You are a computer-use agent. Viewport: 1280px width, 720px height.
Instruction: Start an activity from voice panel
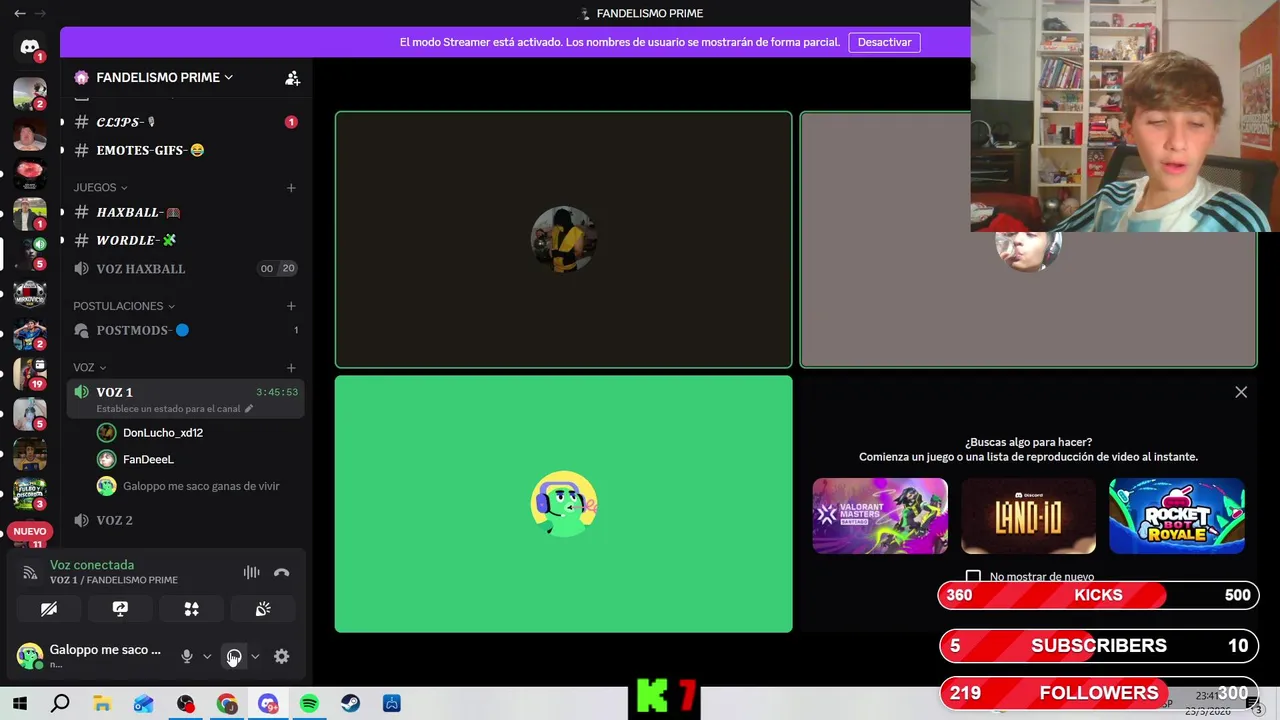(191, 608)
